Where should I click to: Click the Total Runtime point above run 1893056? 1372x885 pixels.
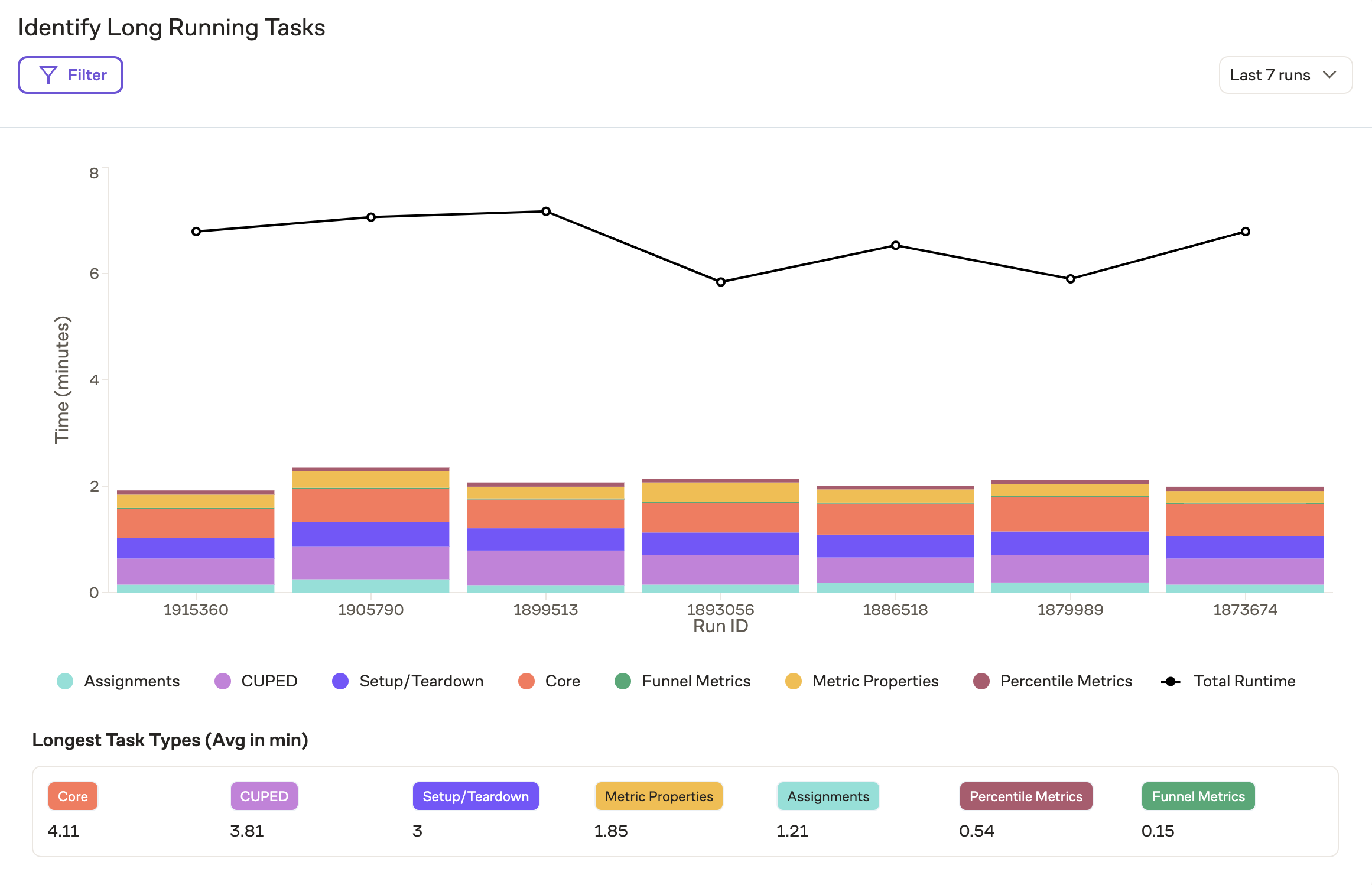tap(720, 282)
